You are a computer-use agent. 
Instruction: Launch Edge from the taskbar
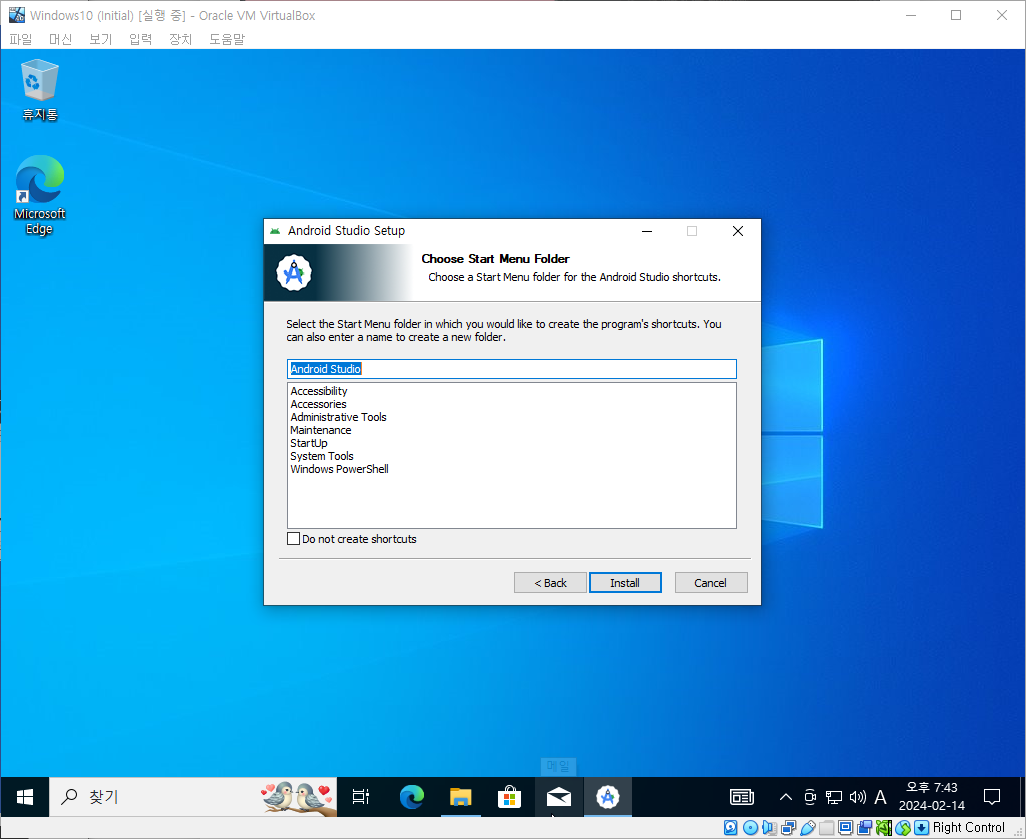pyautogui.click(x=412, y=796)
